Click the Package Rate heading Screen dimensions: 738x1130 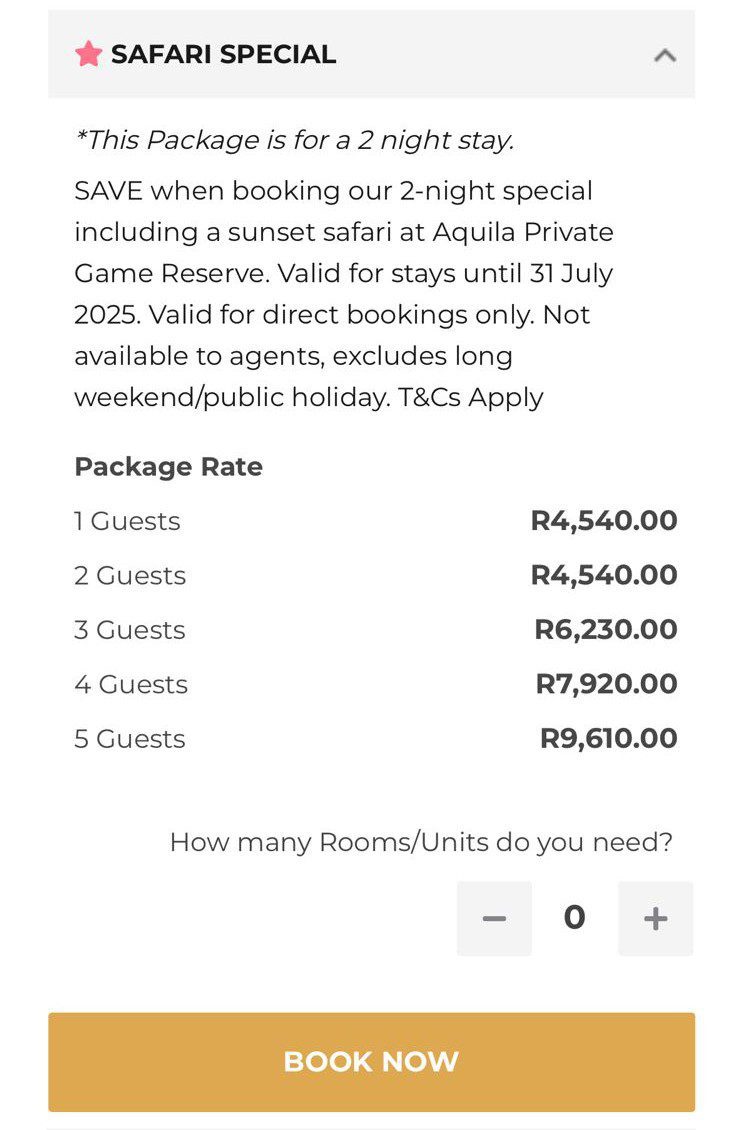[169, 467]
